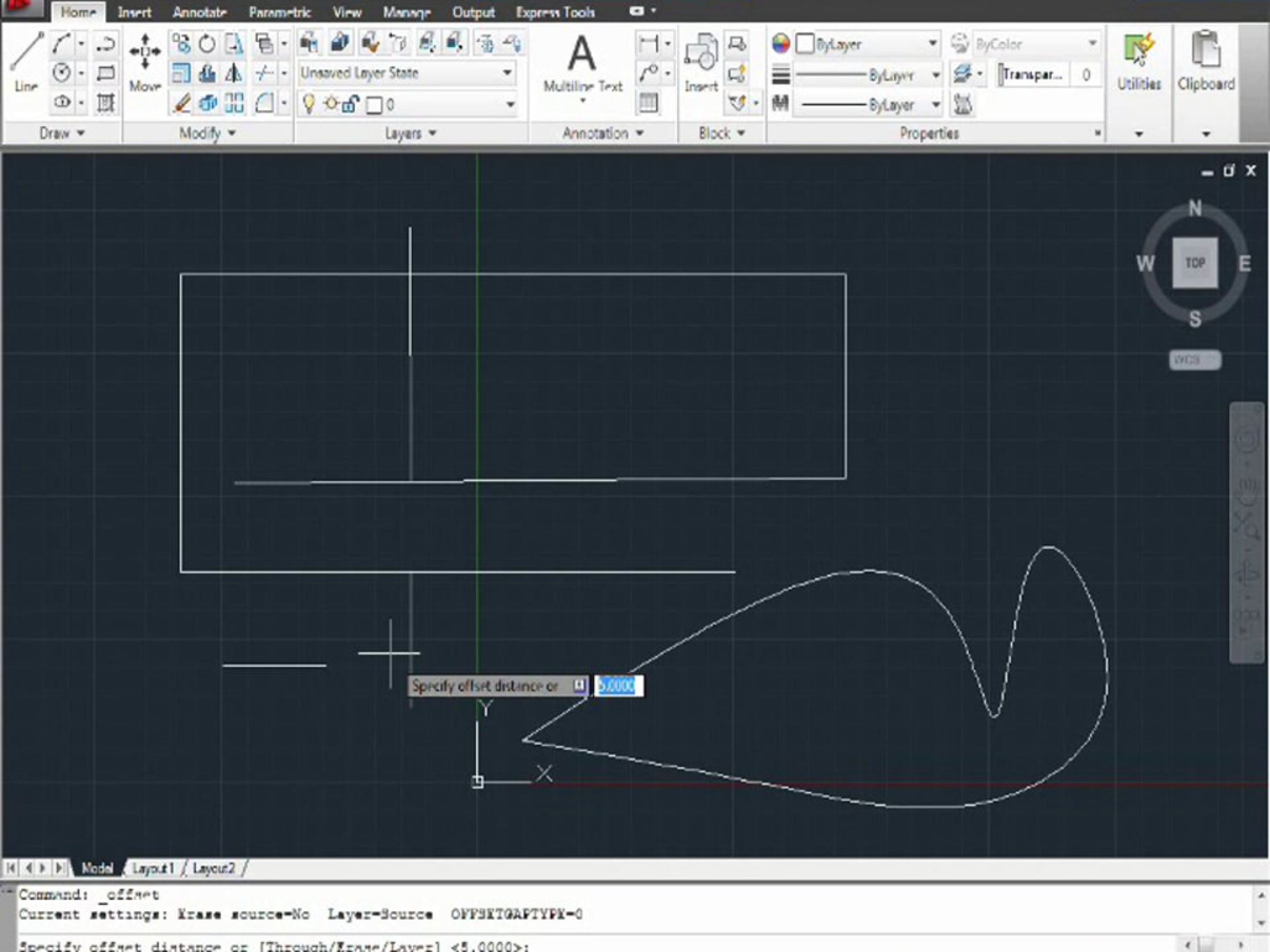The height and width of the screenshot is (952, 1270).
Task: Open the ByLayer color dropdown
Action: pyautogui.click(x=932, y=43)
